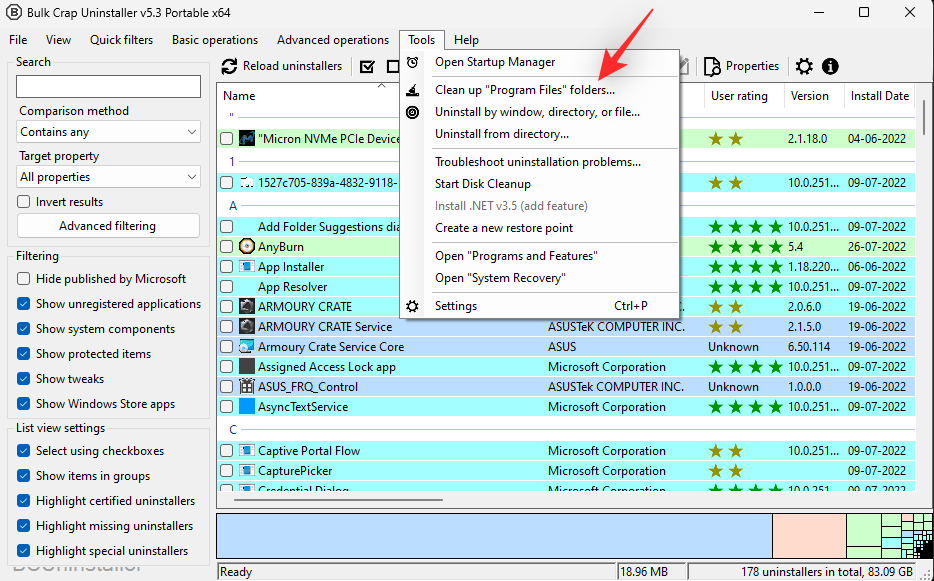Click the large blue treemap block

point(494,536)
